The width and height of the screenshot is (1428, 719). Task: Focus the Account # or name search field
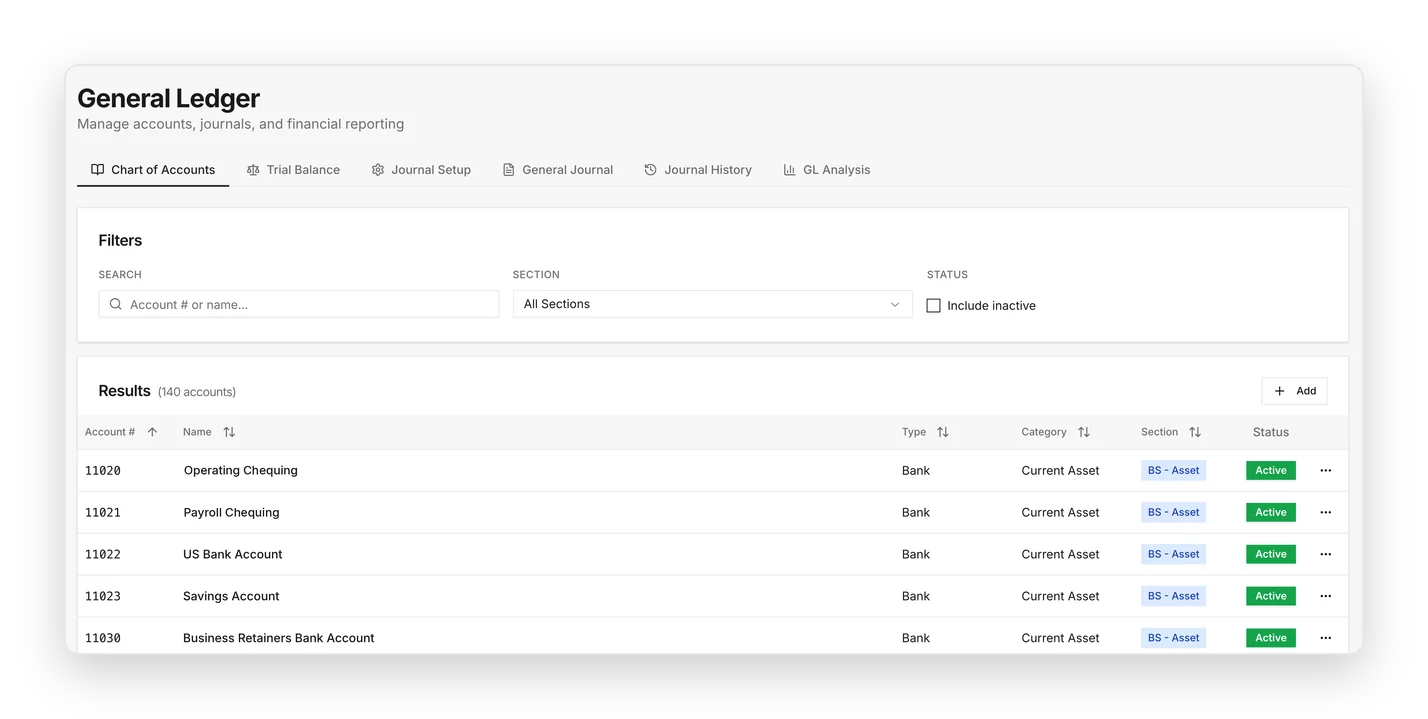tap(299, 304)
